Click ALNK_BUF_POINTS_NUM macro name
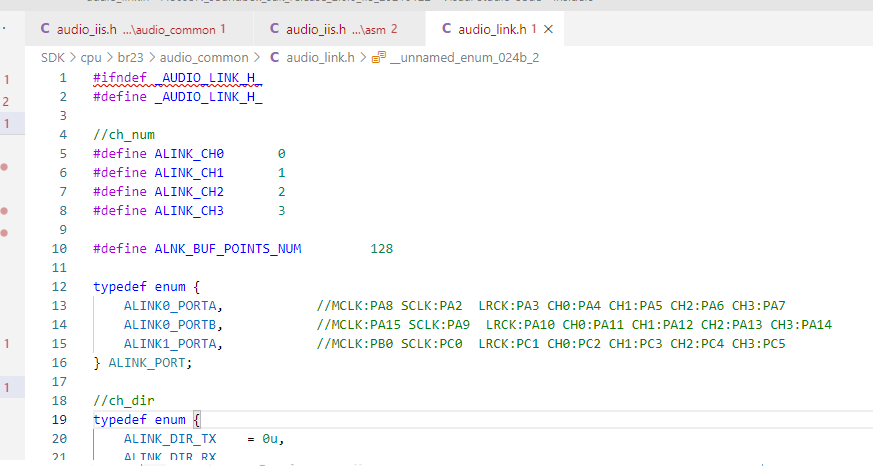The height and width of the screenshot is (466, 873). pos(228,248)
